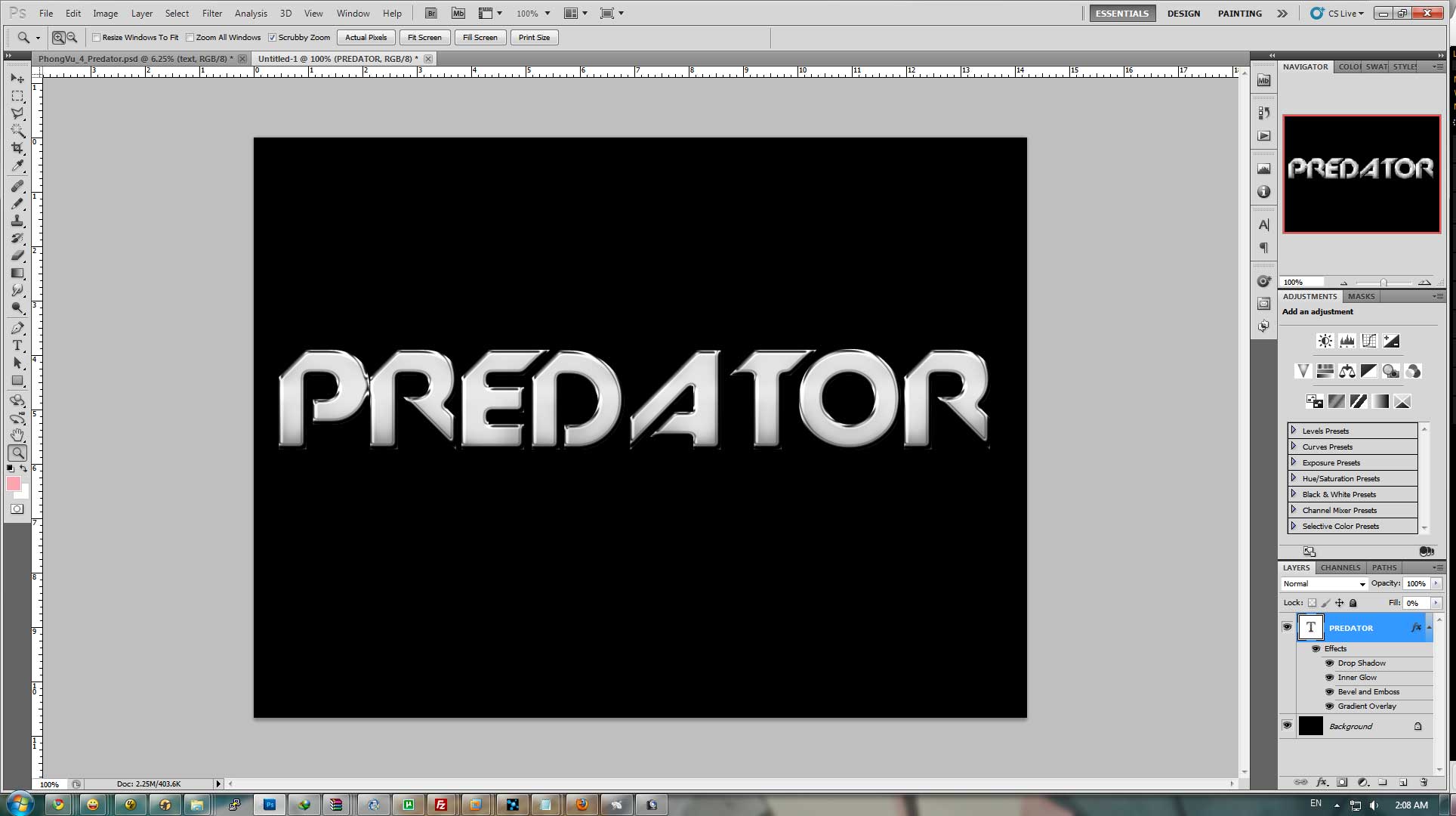Open the Fill percentage arrow
The width and height of the screenshot is (1456, 816).
[x=1436, y=603]
